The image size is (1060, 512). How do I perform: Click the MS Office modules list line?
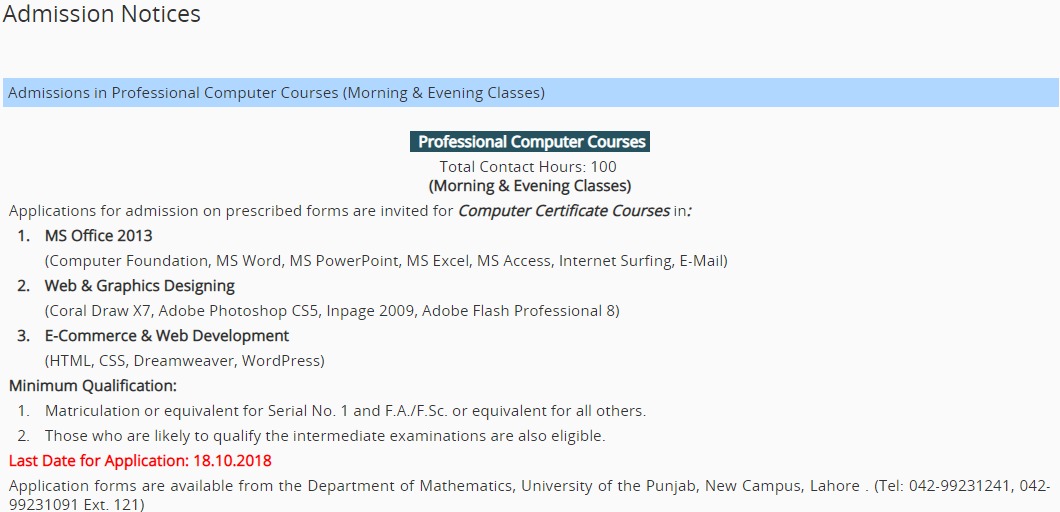click(x=386, y=260)
